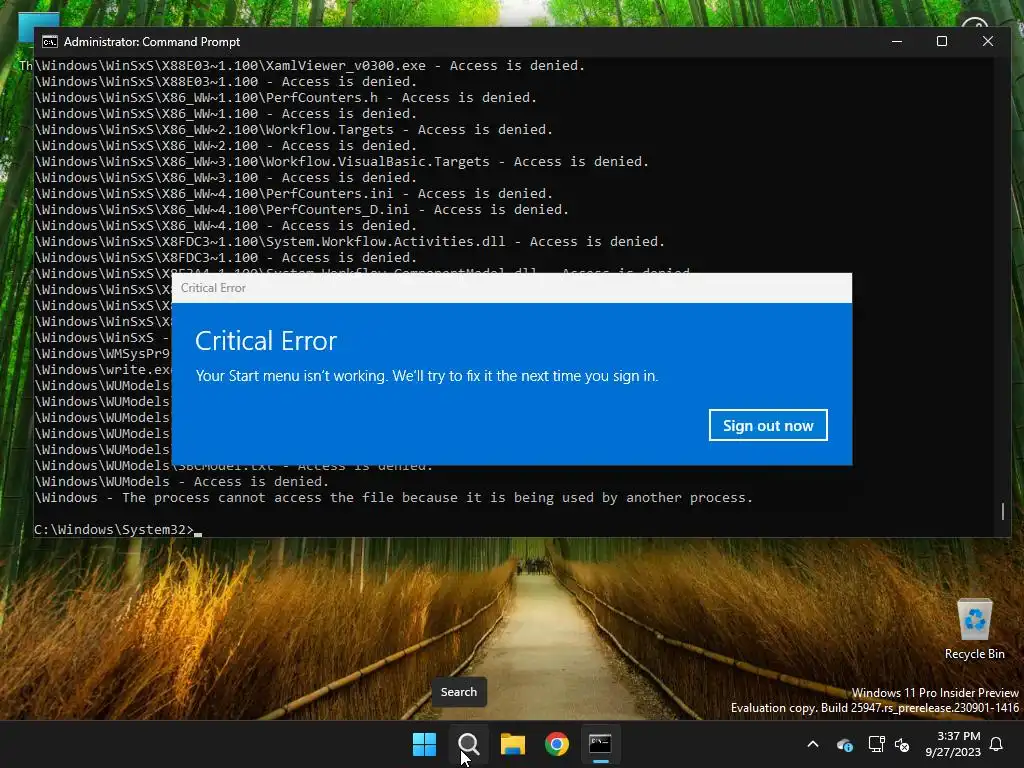Click the Critical Error dialog title bar
Screen dimensions: 1024x768
(511, 288)
